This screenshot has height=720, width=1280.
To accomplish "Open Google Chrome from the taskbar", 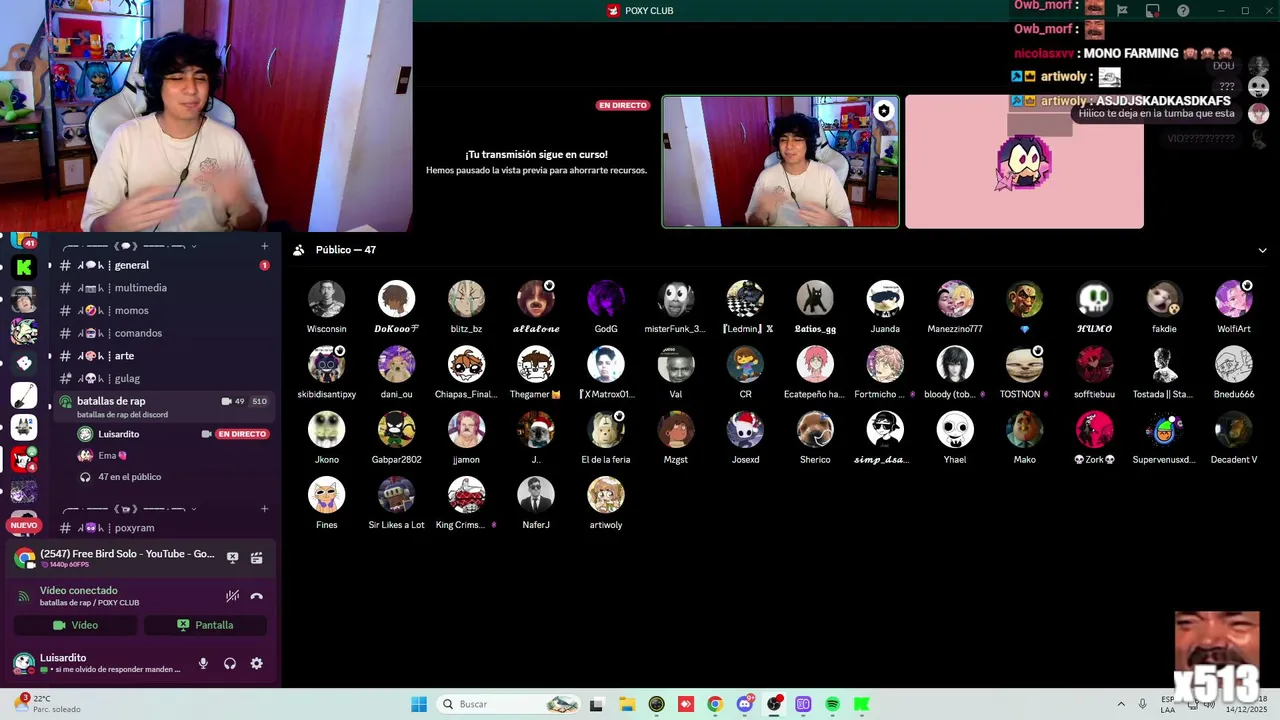I will (x=714, y=704).
